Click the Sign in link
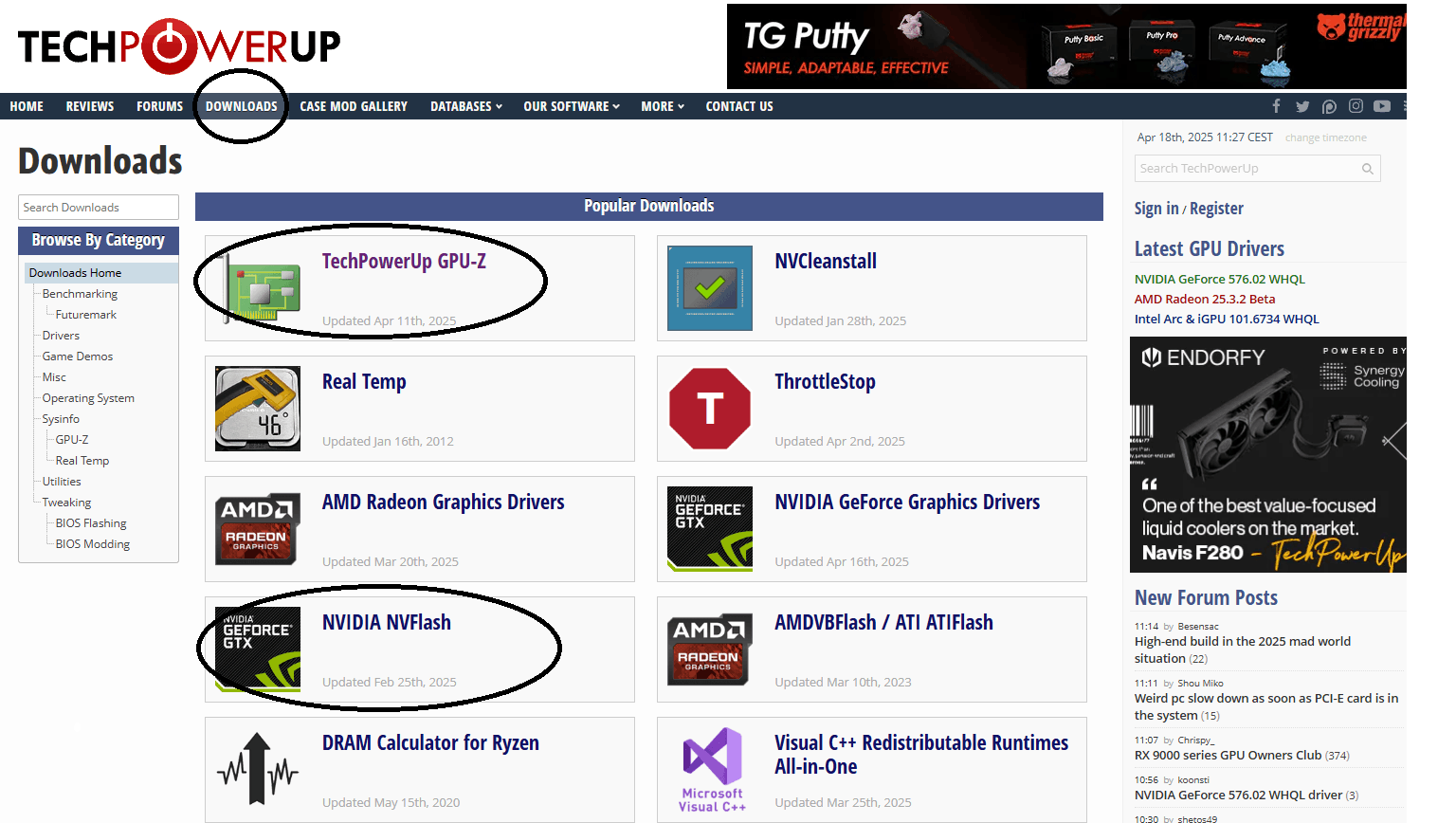1456x823 pixels. coord(1156,209)
